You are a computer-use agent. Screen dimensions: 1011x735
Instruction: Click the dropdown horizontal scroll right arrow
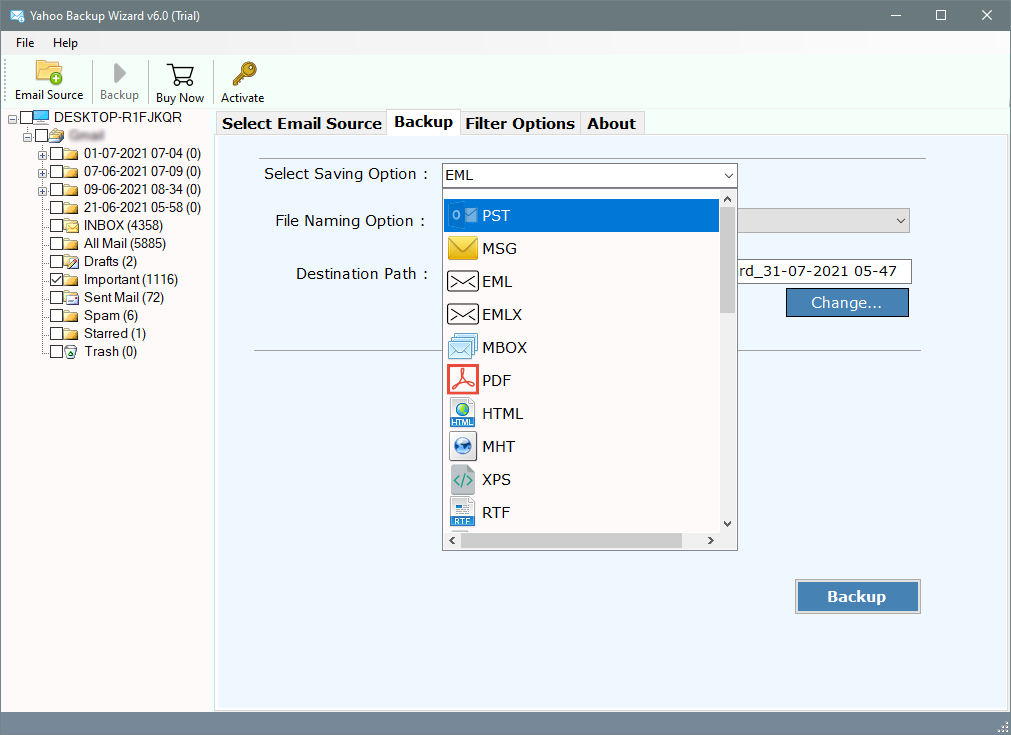coord(711,540)
